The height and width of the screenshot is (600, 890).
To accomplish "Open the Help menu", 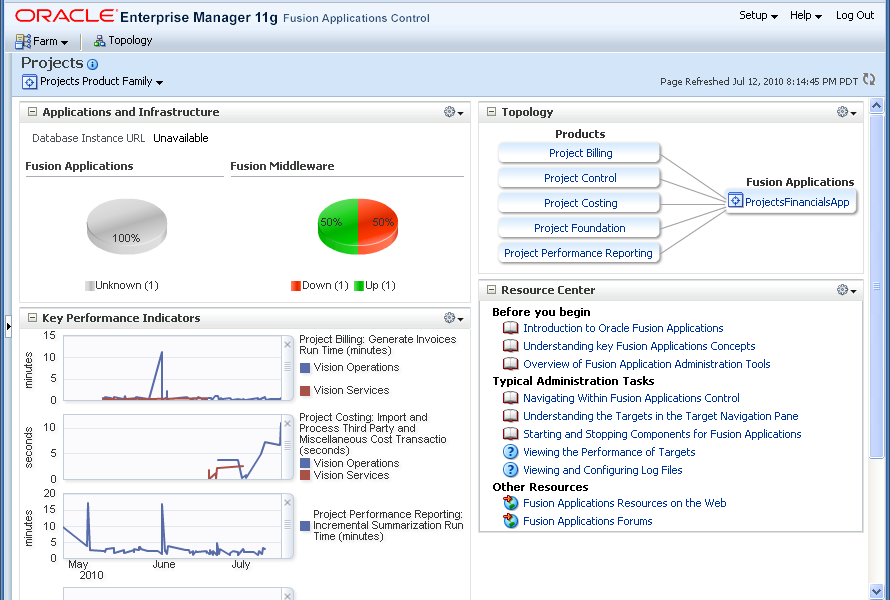I will (805, 15).
